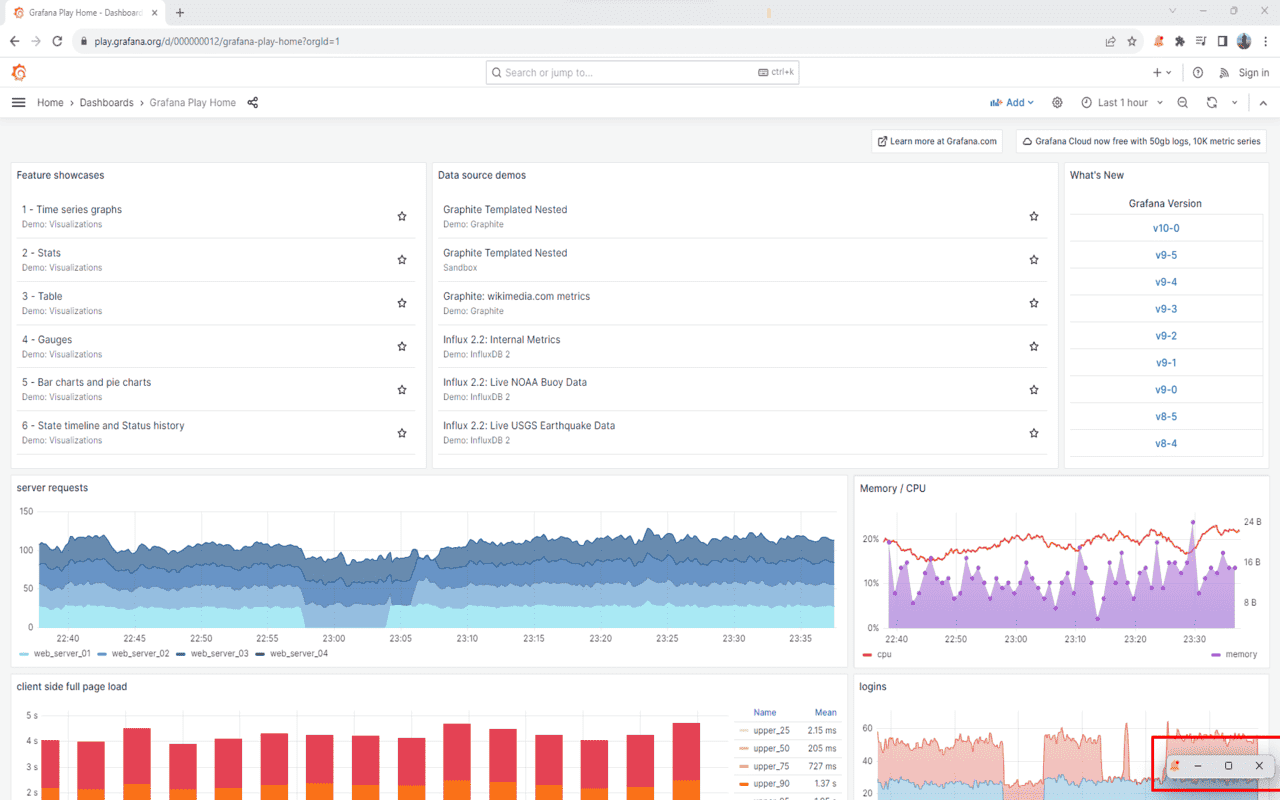Open the help question mark menu
This screenshot has width=1280, height=800.
[1198, 72]
